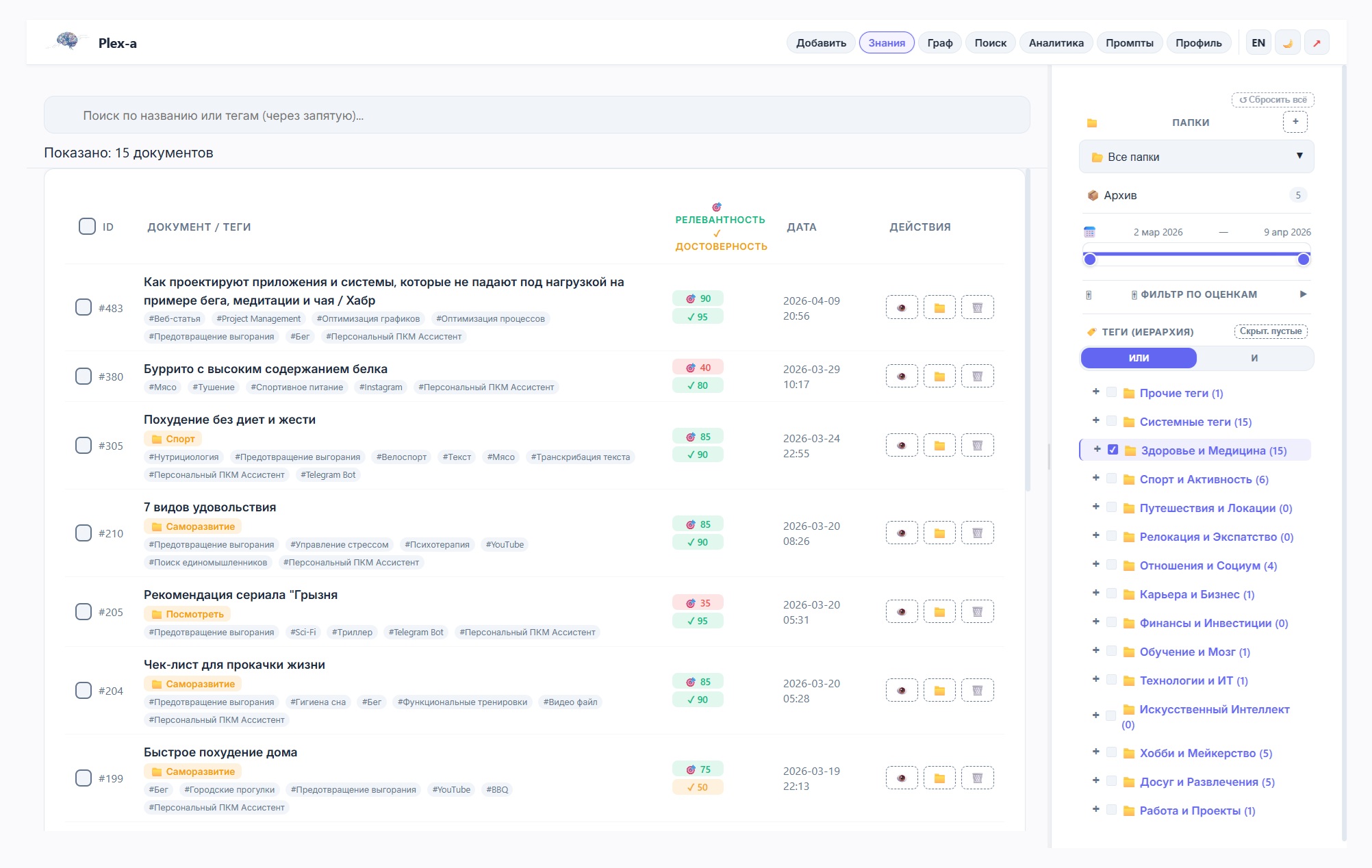Click the search by title or tags field

(537, 116)
